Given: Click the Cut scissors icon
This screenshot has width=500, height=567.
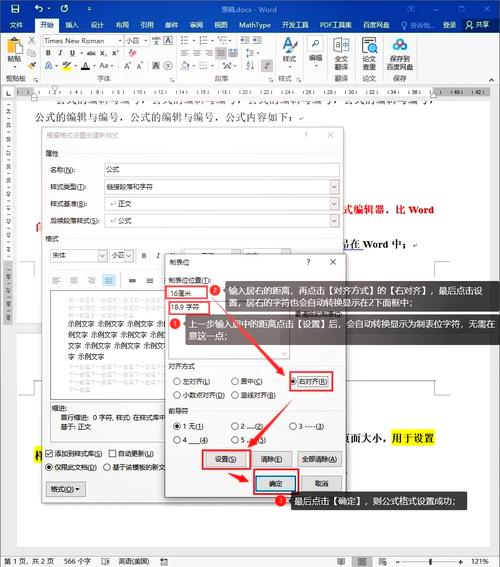Looking at the screenshot, I should pyautogui.click(x=32, y=40).
